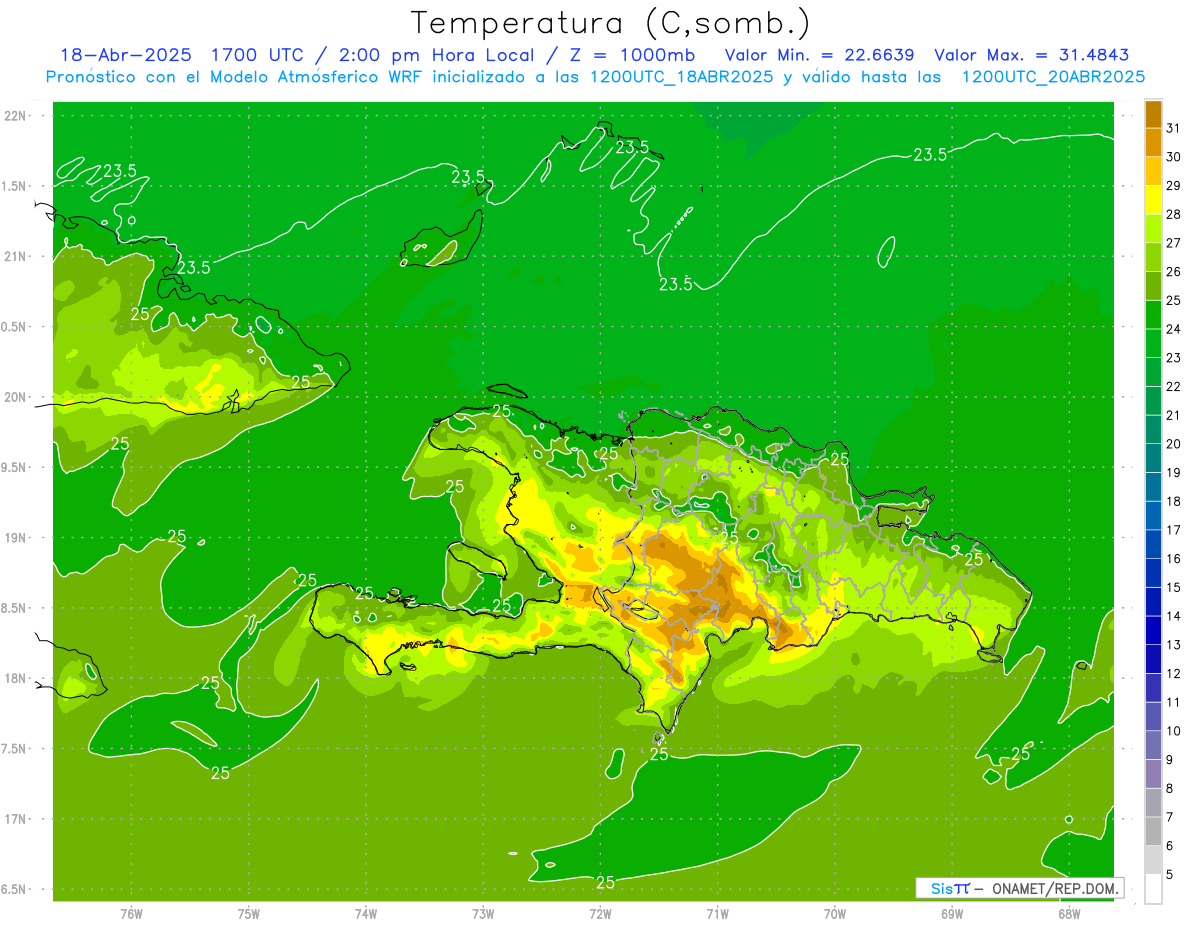Click the color scale label "8"
Viewport: 1200px width, 927px height.
[x=1170, y=789]
